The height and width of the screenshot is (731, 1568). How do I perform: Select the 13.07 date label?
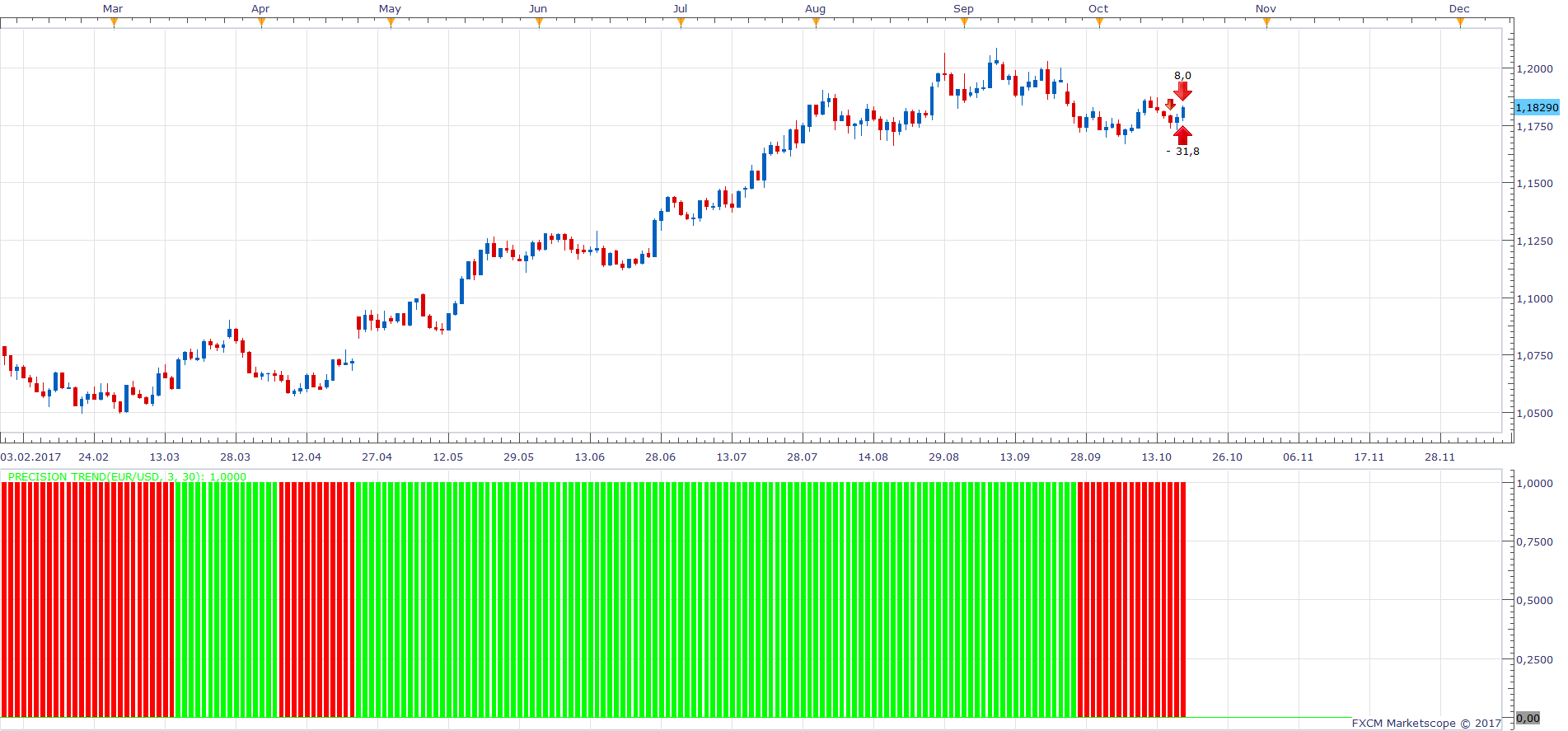click(x=731, y=457)
